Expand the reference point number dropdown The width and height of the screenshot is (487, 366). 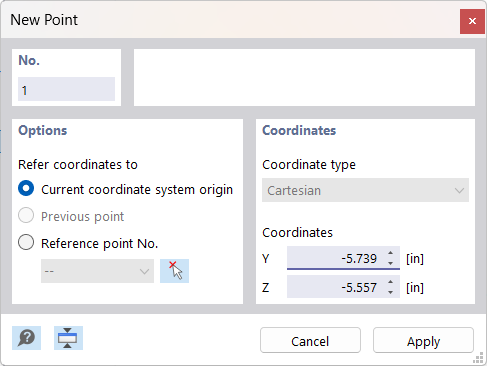tap(97, 271)
